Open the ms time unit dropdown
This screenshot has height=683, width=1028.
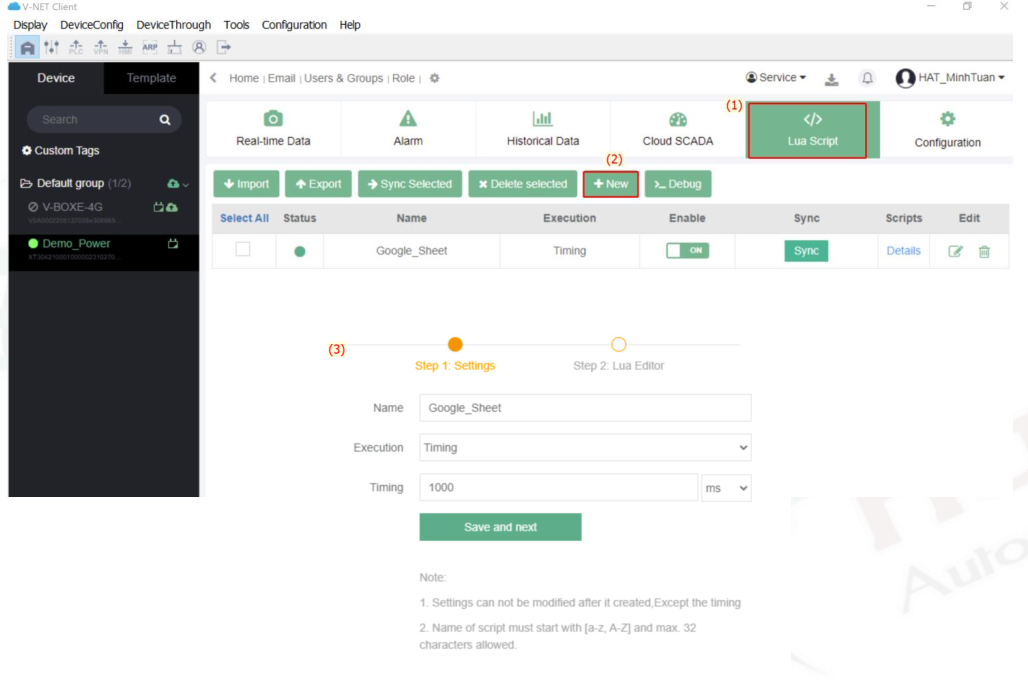click(727, 488)
